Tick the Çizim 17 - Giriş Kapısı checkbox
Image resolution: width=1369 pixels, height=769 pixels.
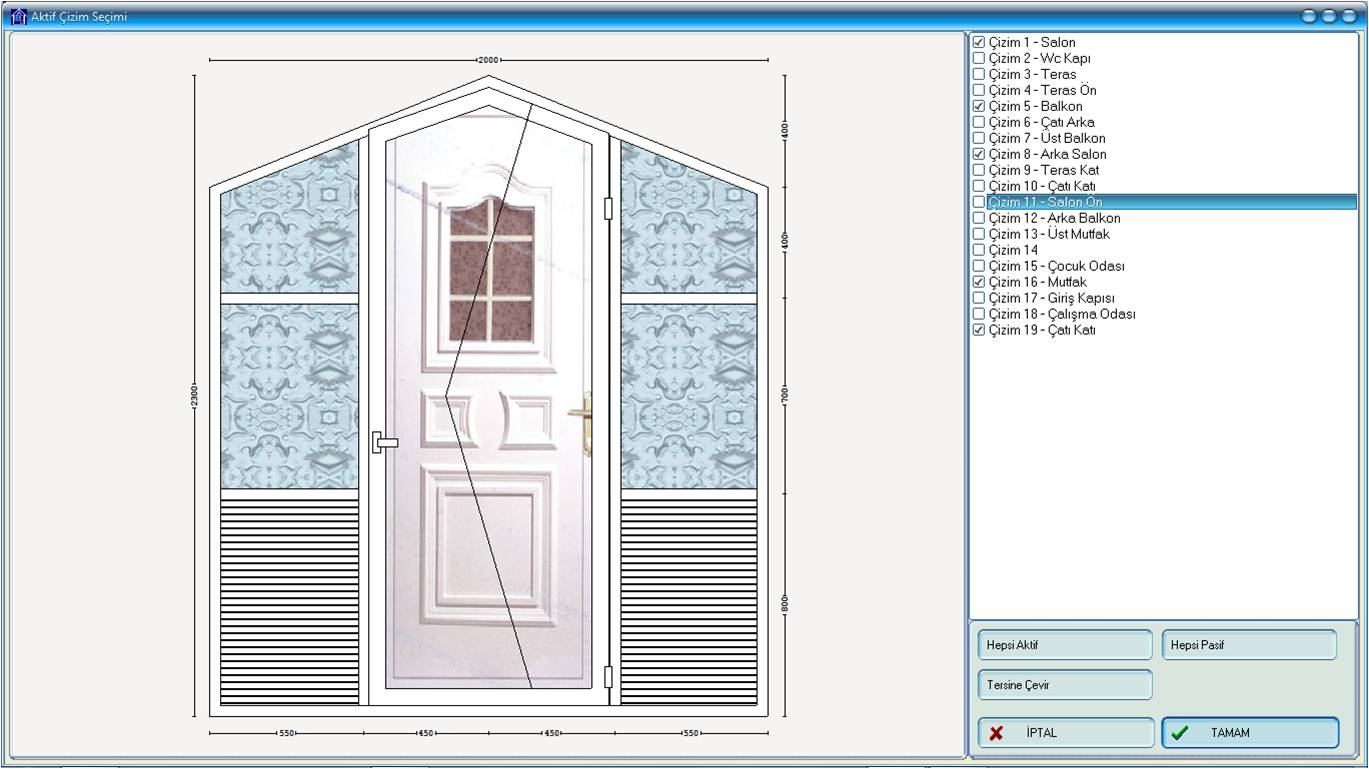click(979, 298)
